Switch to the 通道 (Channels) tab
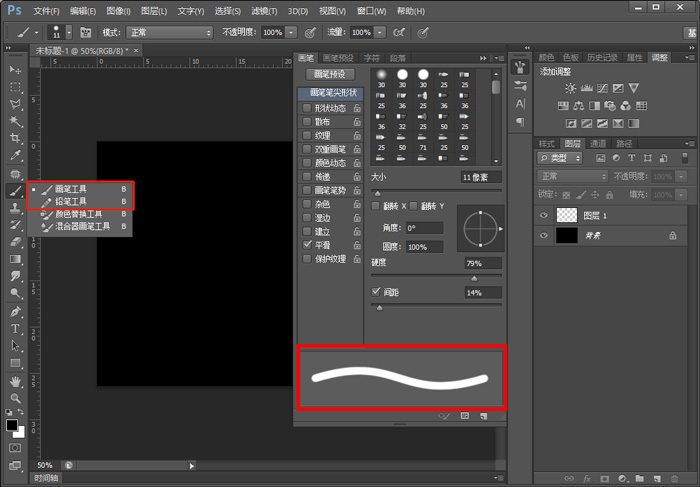 click(x=597, y=143)
